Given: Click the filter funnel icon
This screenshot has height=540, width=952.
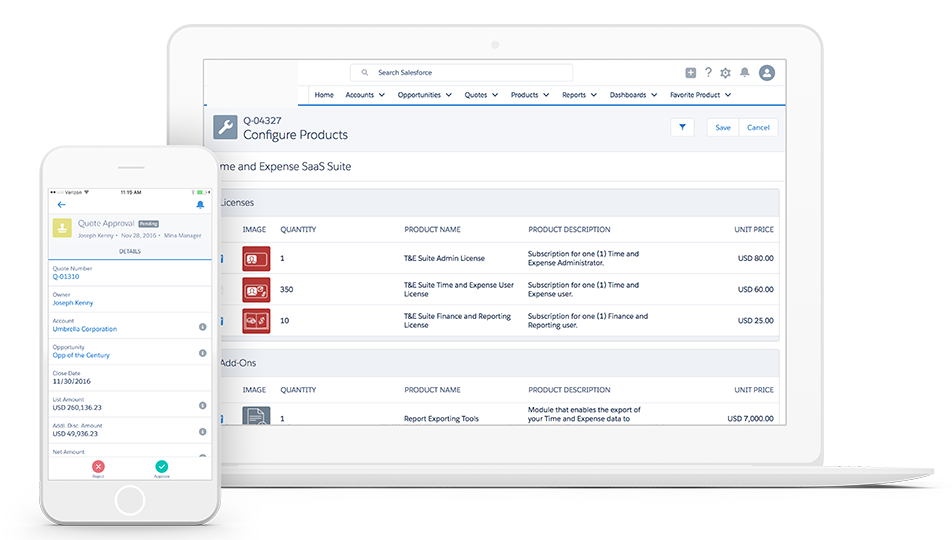Looking at the screenshot, I should 682,128.
